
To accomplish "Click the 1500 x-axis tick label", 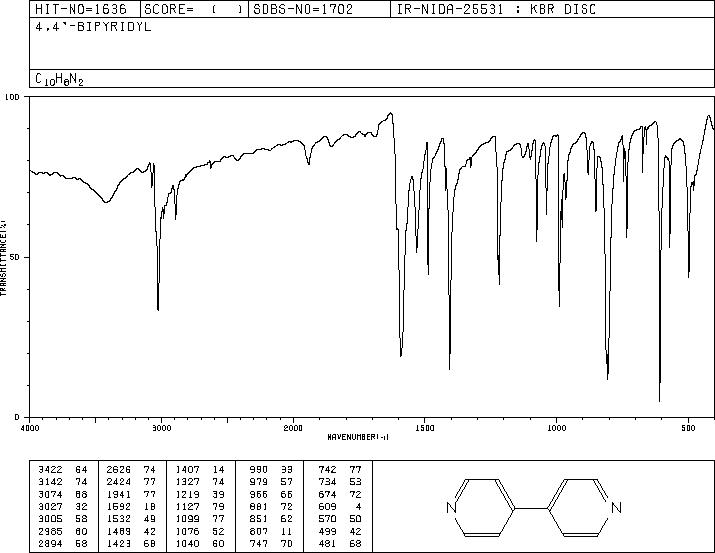I will click(425, 428).
